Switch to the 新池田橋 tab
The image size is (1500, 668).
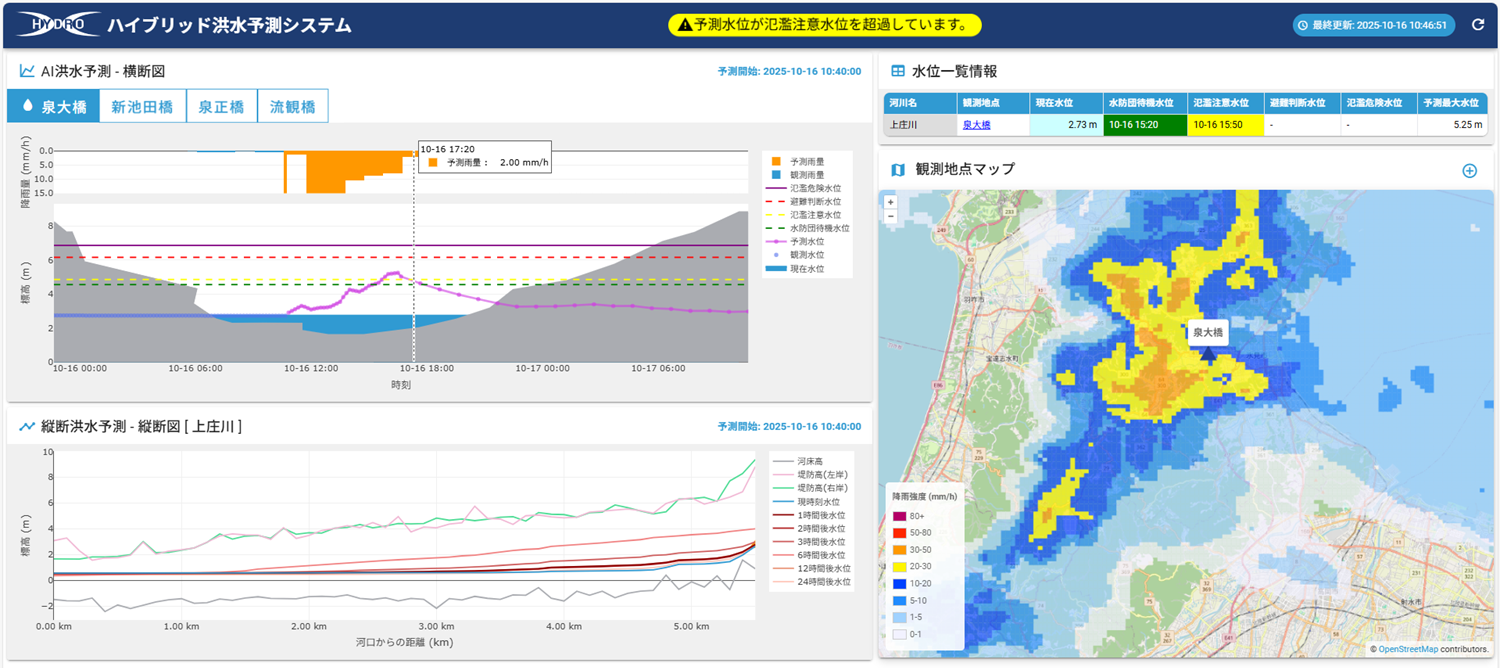click(142, 106)
